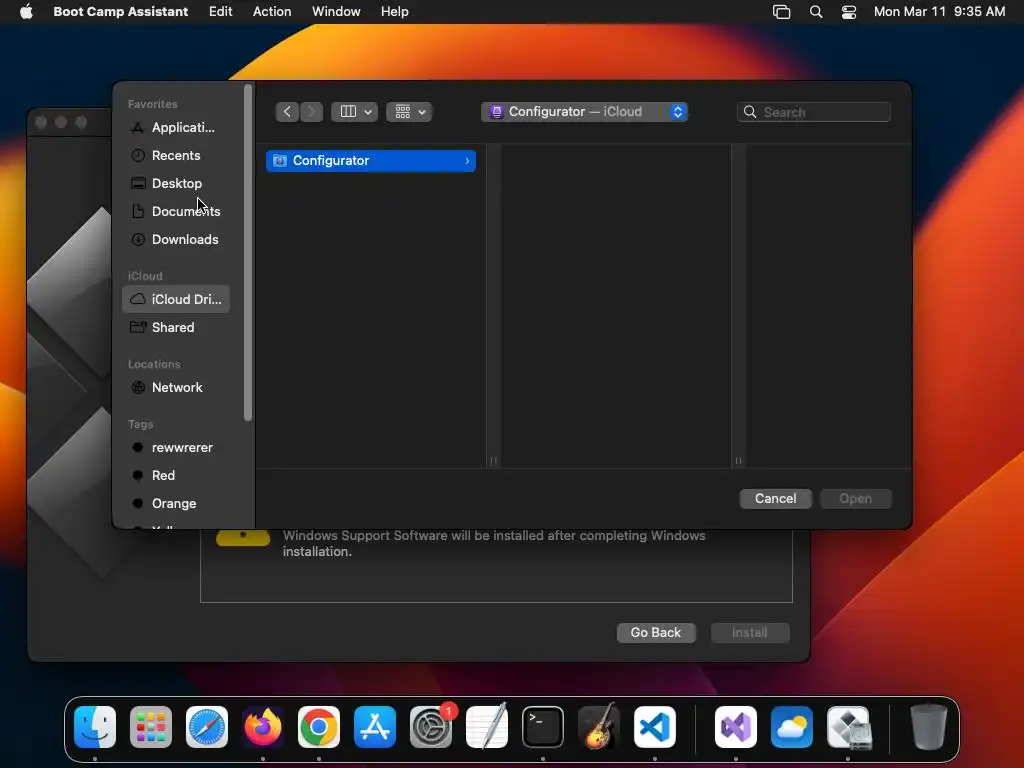Click the first column resize handle
1024x768 pixels.
coord(493,460)
